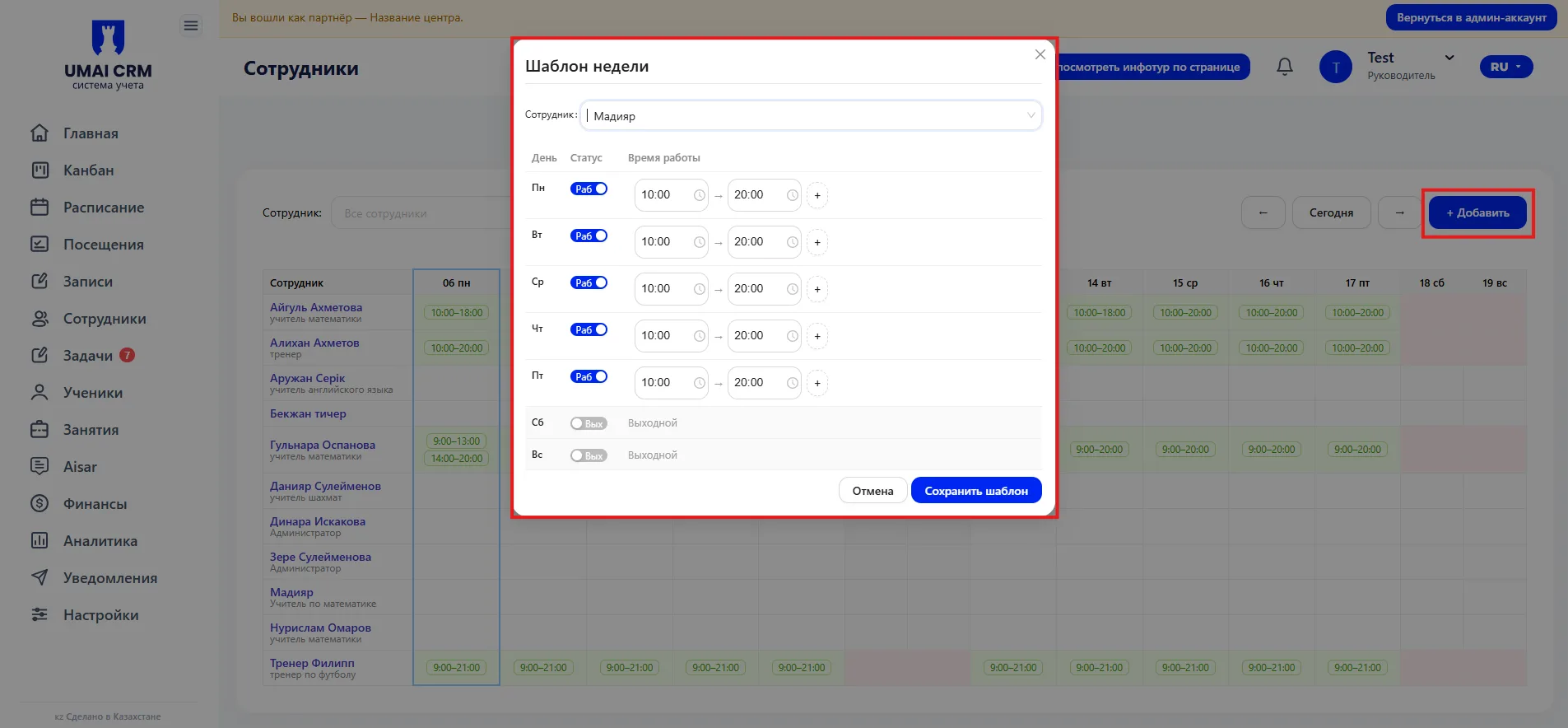Go to Главная in sidebar menu
The width and height of the screenshot is (1568, 728).
(91, 133)
